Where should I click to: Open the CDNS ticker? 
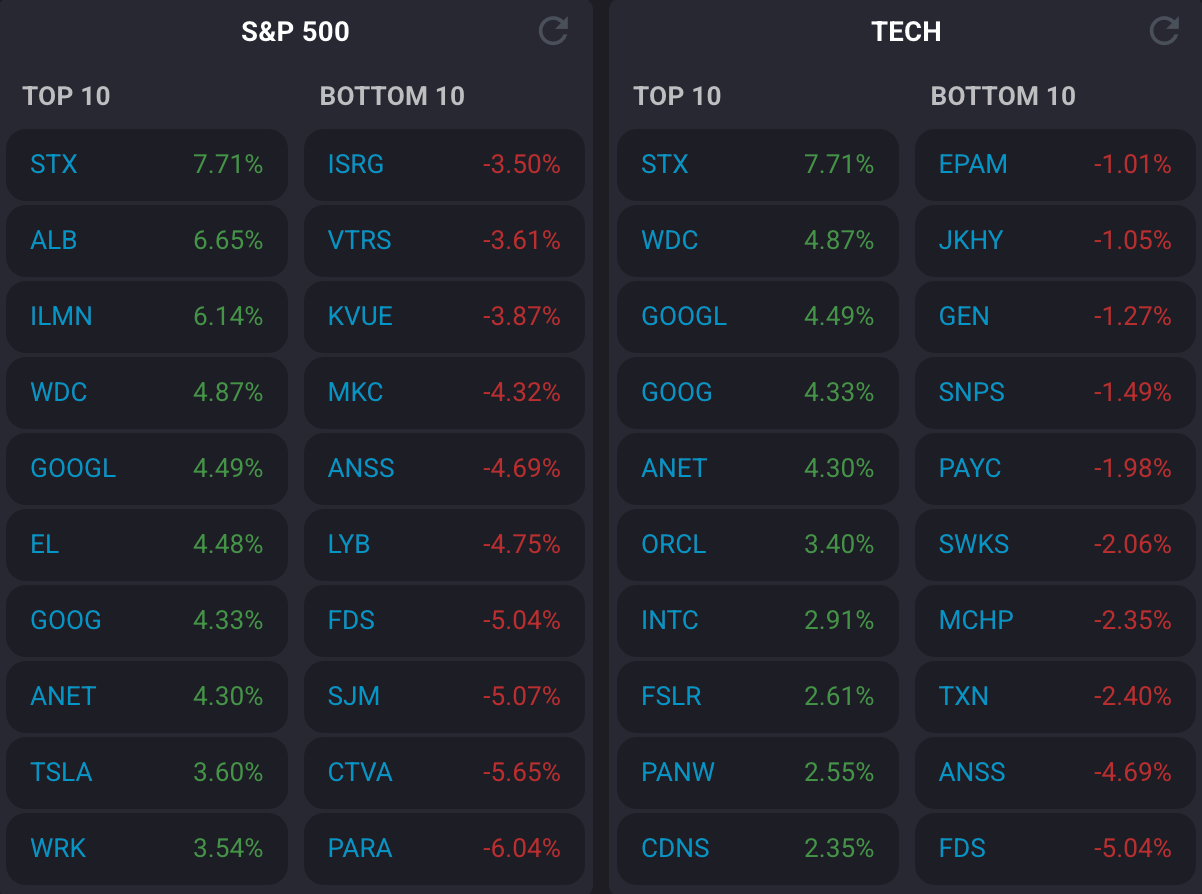coord(675,848)
